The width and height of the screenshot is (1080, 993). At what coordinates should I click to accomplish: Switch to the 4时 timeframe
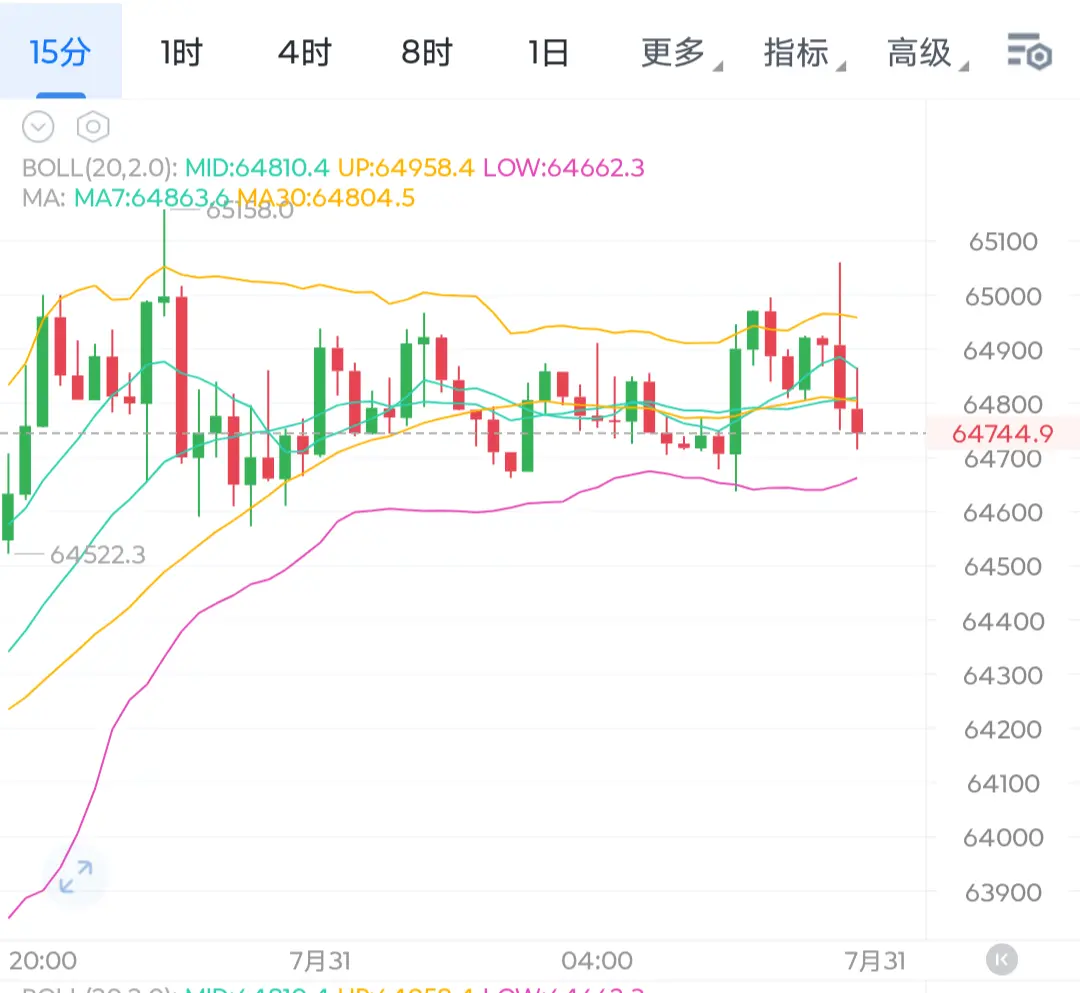(x=304, y=52)
